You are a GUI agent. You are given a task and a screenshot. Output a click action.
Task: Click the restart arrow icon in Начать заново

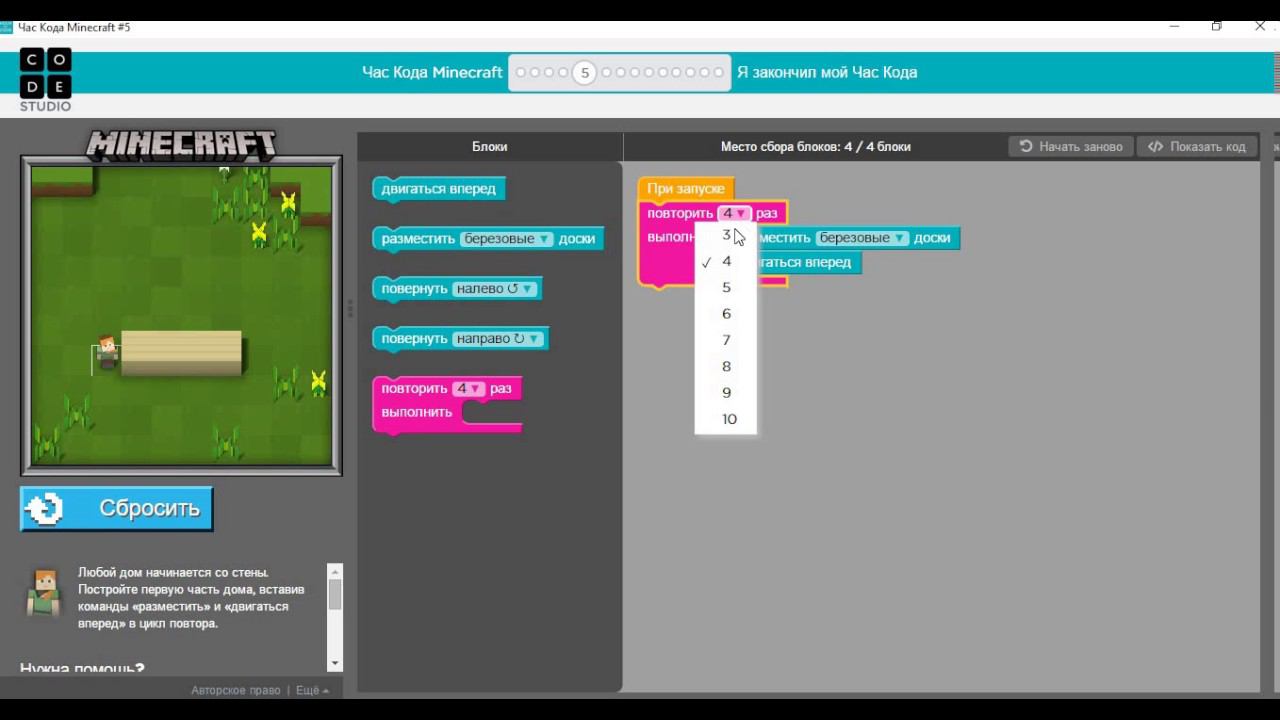tap(1026, 146)
